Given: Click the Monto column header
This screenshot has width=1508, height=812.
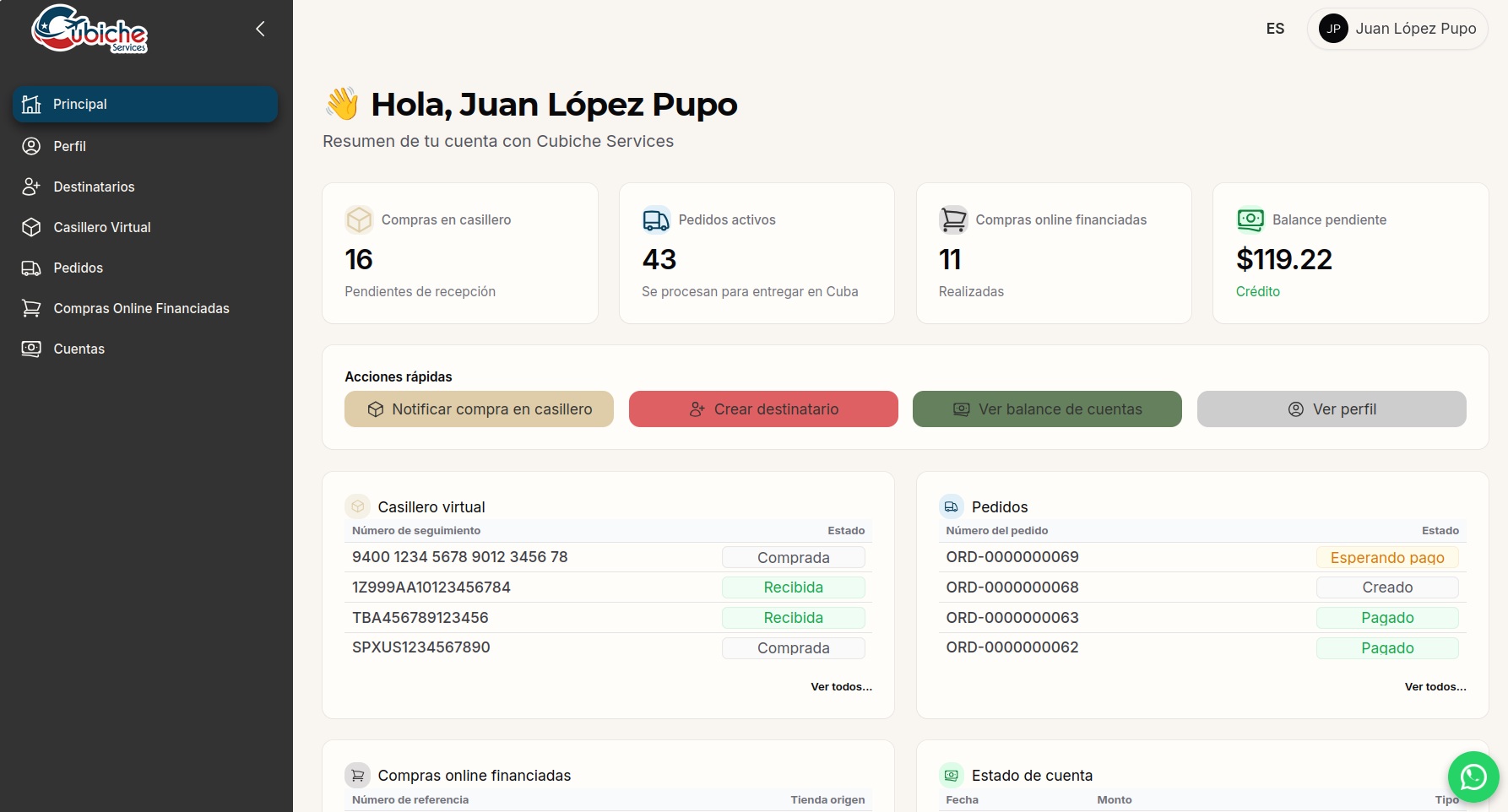Looking at the screenshot, I should [x=1115, y=799].
